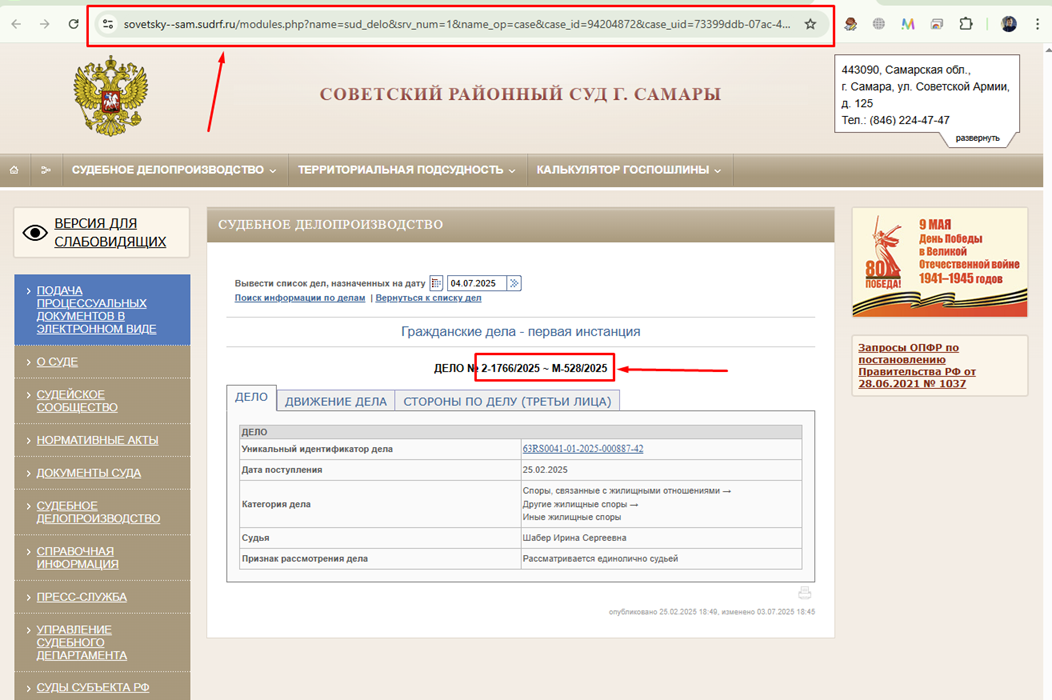The image size is (1052, 700).
Task: Open the 'Стороны по делу (третьи лица)' tab
Action: (x=507, y=401)
